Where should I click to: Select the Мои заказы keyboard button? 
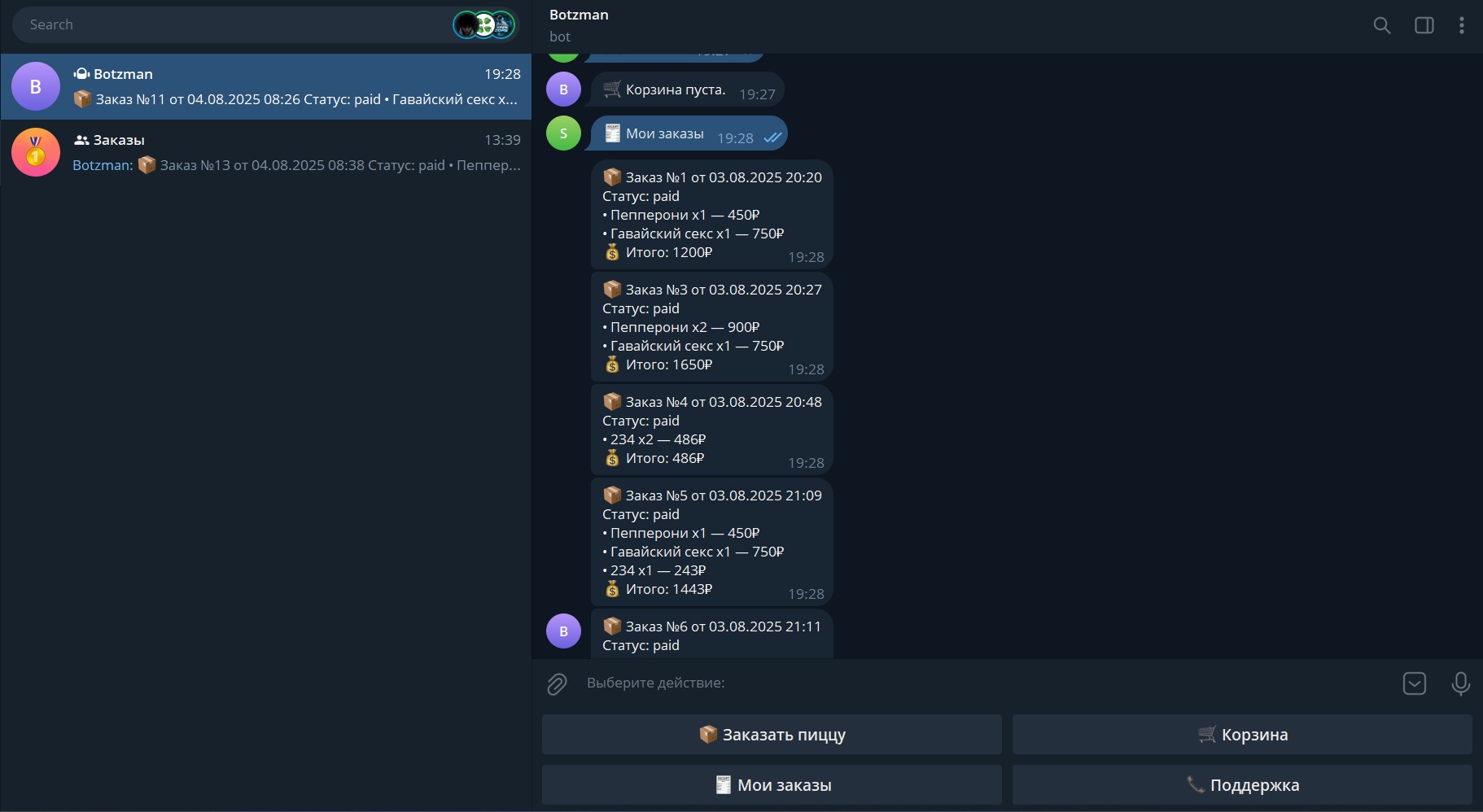[x=772, y=785]
